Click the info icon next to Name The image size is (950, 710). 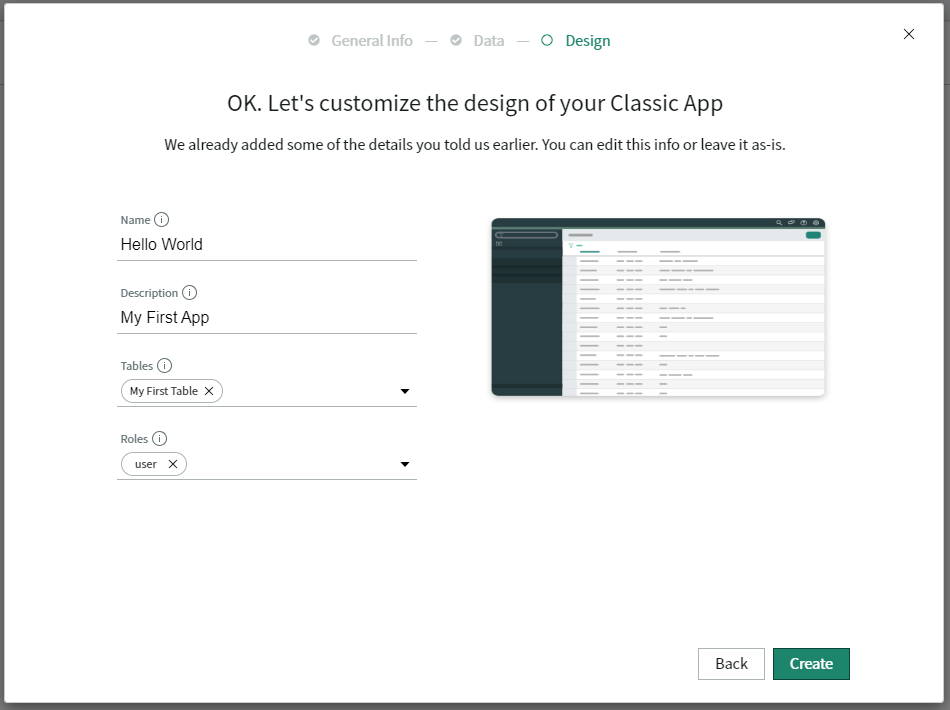[161, 219]
